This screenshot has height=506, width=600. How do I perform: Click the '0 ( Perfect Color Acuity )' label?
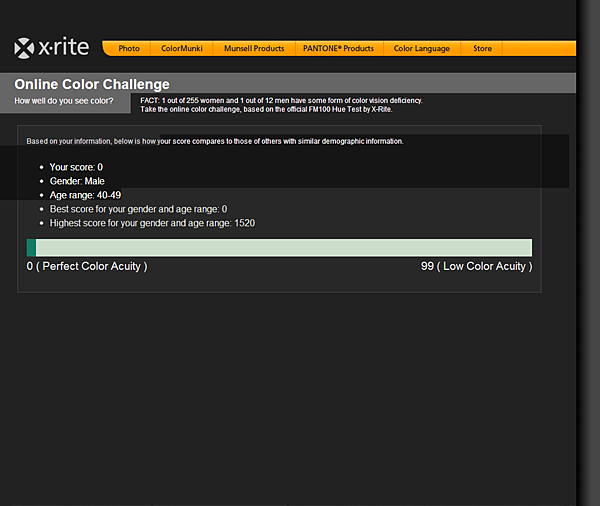(x=87, y=266)
